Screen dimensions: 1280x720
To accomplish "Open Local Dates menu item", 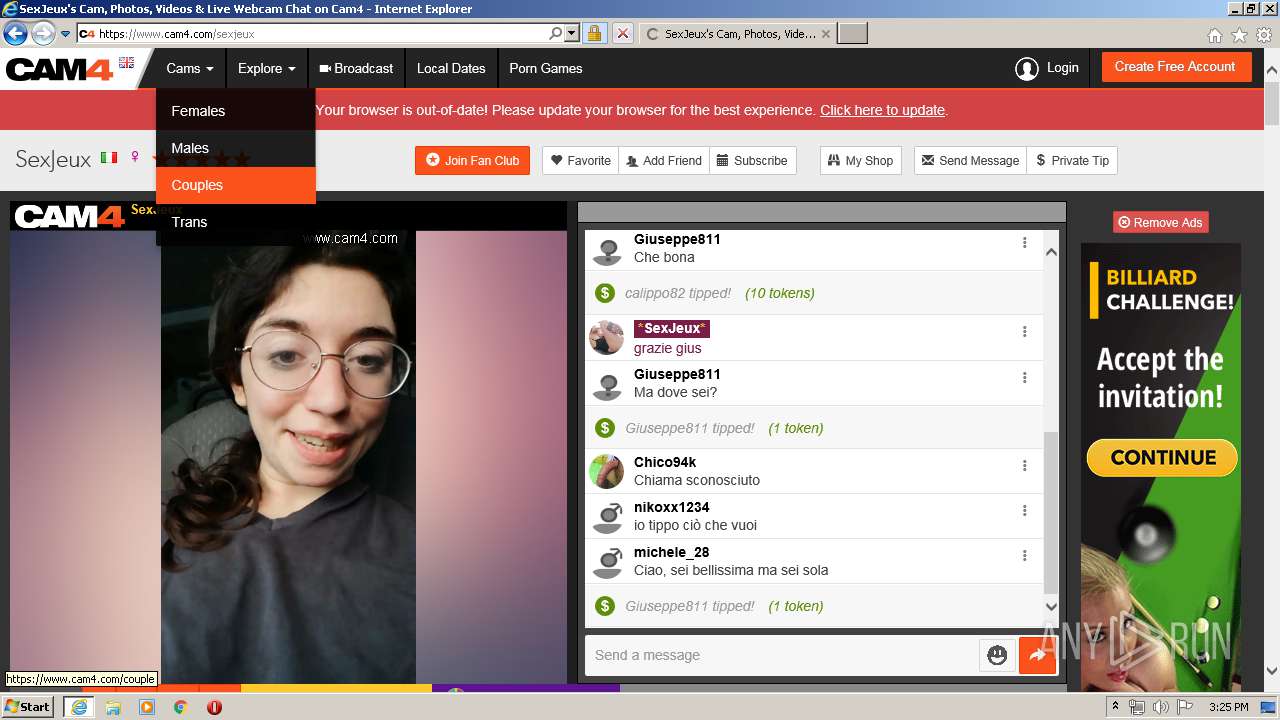I will 451,68.
